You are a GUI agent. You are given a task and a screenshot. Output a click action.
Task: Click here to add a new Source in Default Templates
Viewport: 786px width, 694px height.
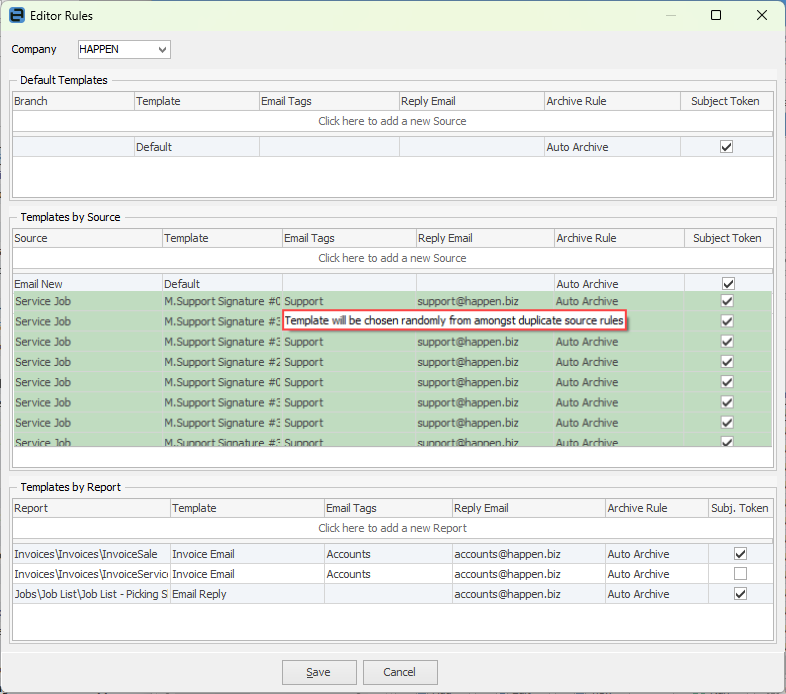(x=392, y=121)
